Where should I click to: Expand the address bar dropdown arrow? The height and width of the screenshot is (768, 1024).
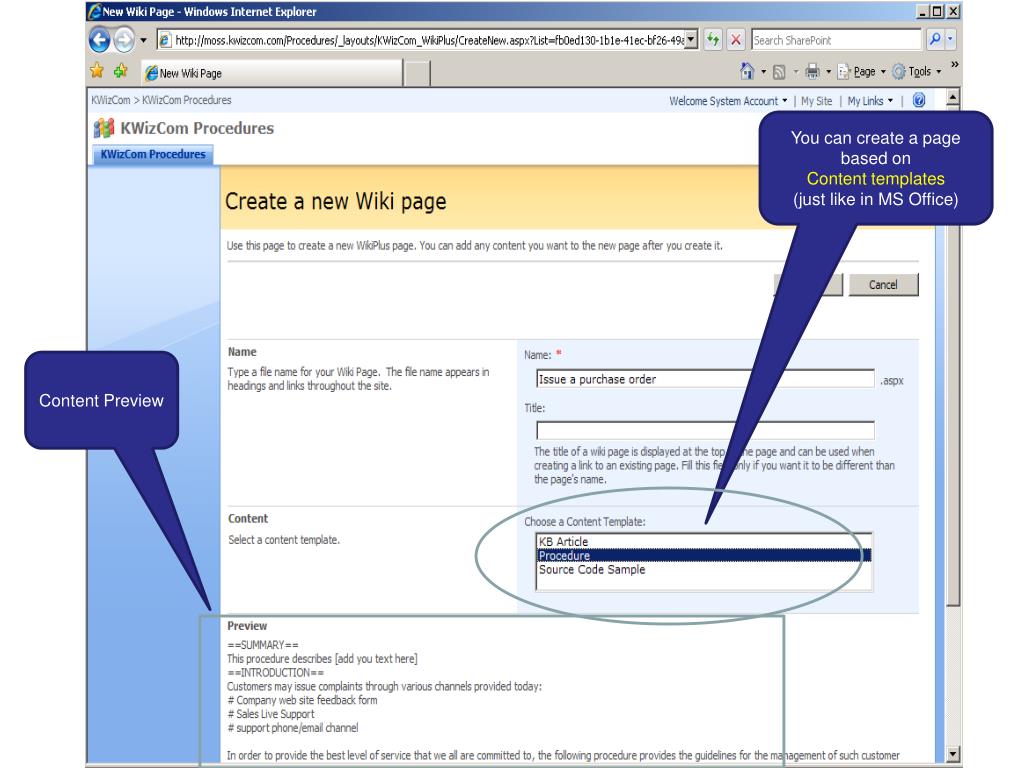pyautogui.click(x=692, y=40)
